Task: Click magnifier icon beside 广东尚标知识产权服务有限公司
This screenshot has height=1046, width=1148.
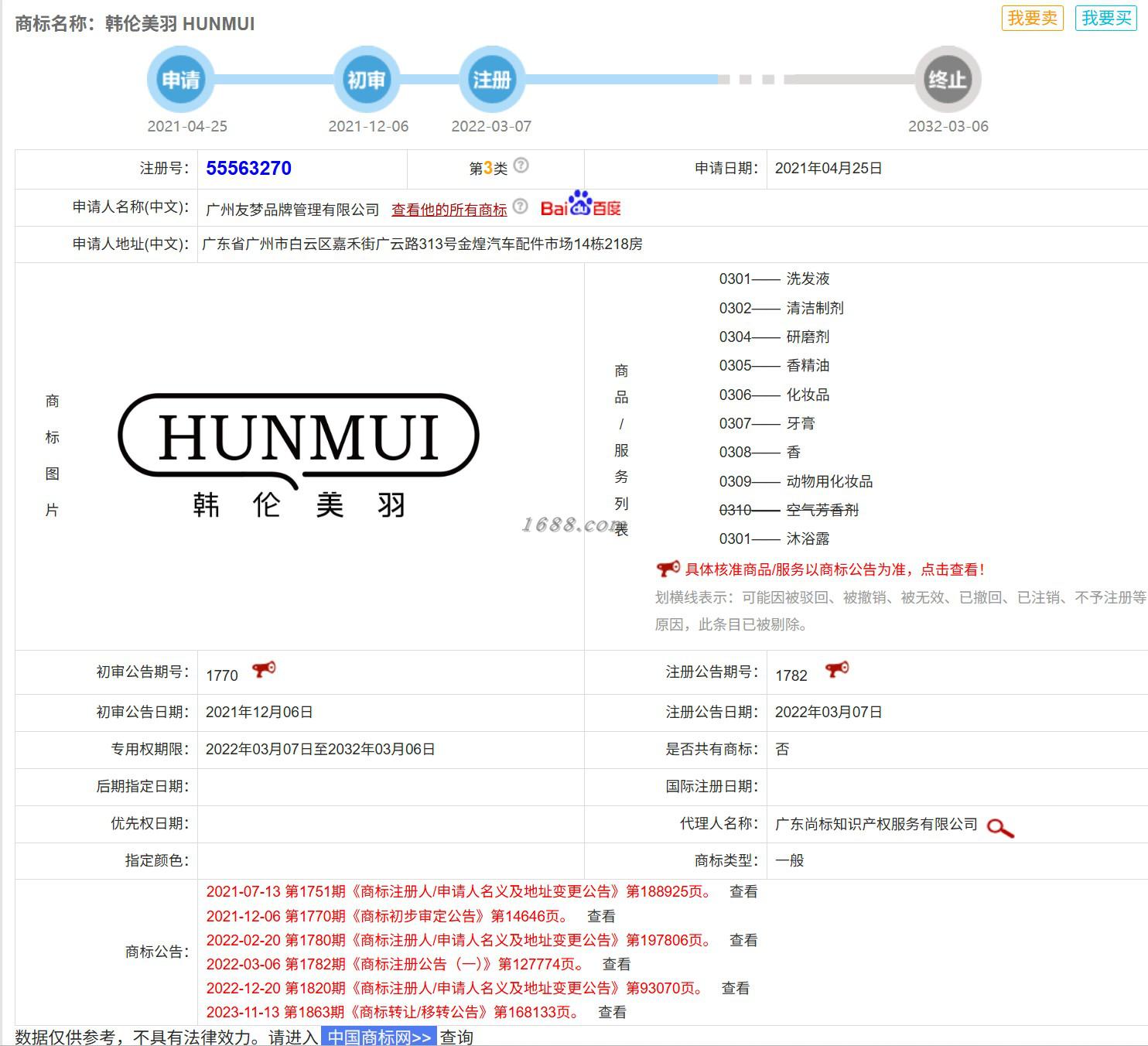Action: coord(1000,828)
